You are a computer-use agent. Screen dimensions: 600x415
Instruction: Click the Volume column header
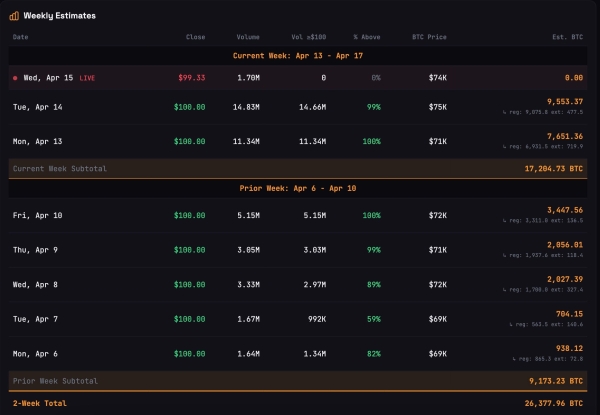248,37
